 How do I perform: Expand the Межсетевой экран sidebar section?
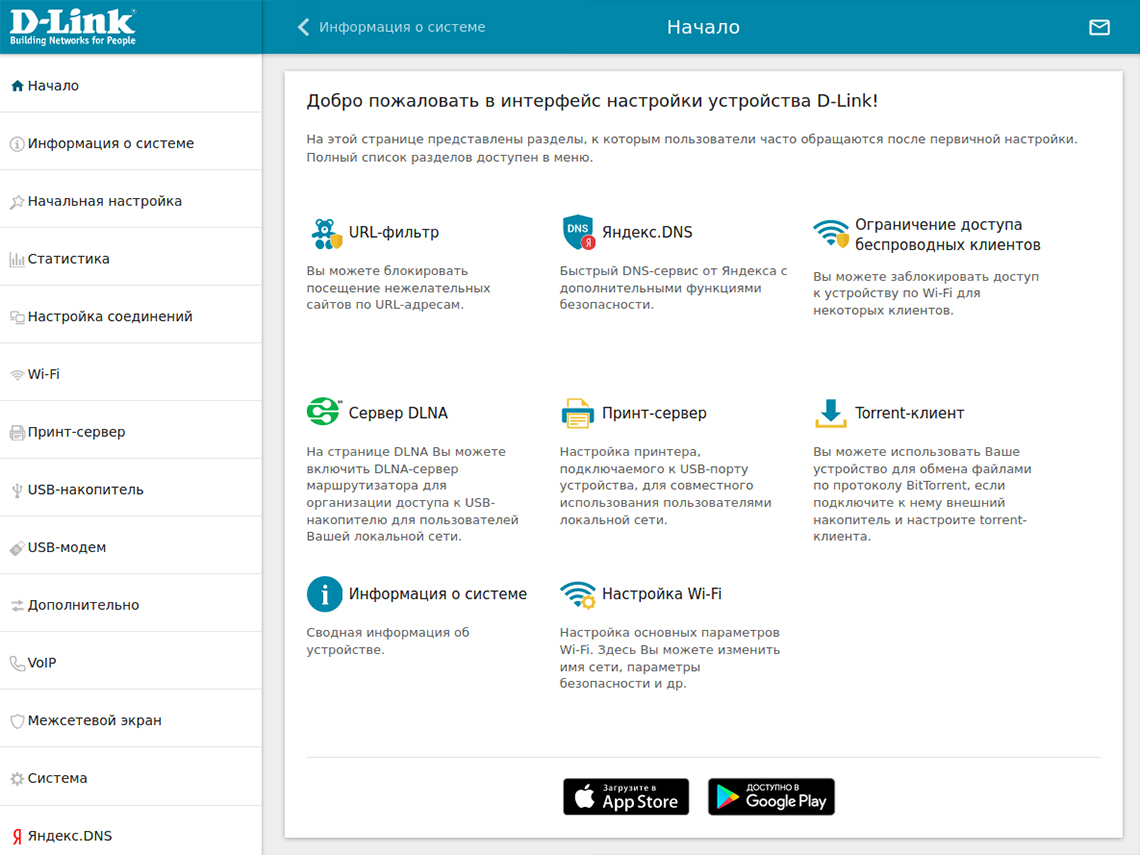pos(94,721)
